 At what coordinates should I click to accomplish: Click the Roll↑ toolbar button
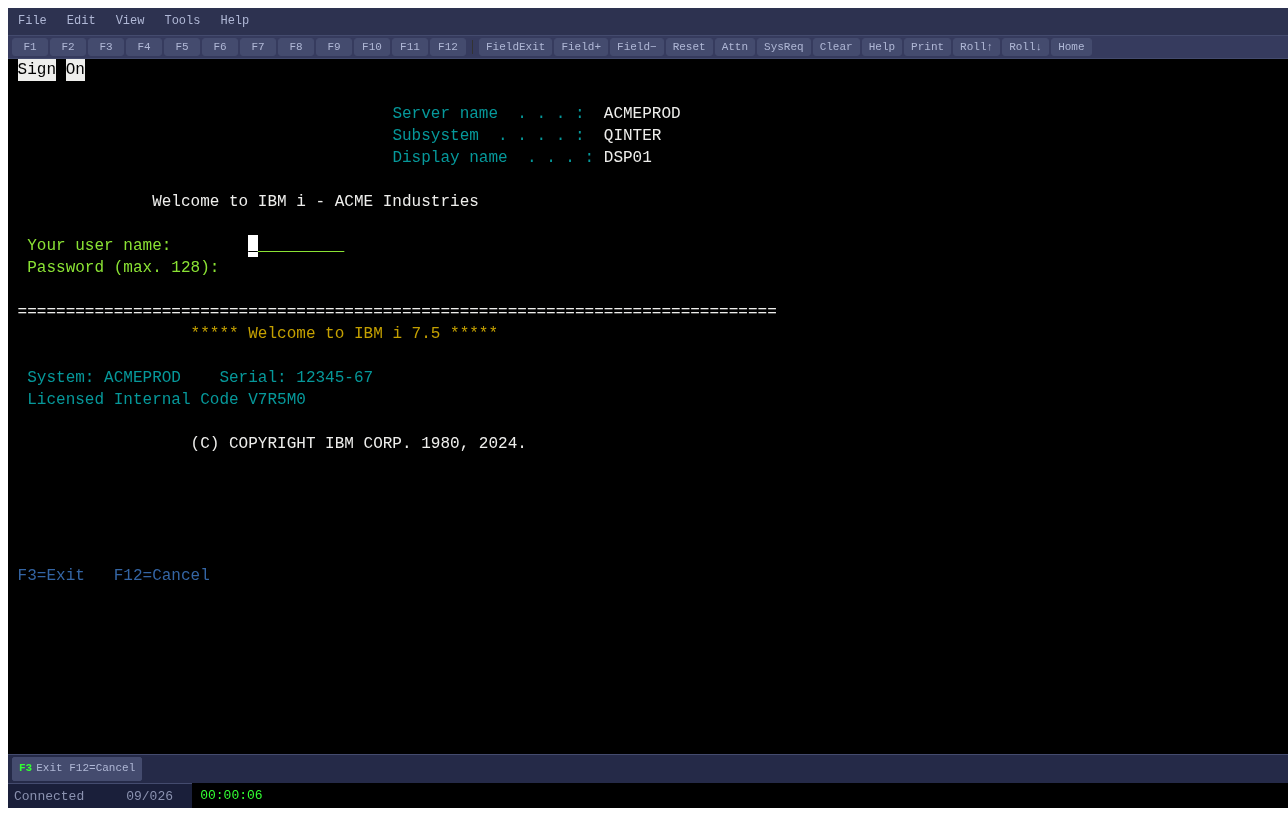click(976, 47)
